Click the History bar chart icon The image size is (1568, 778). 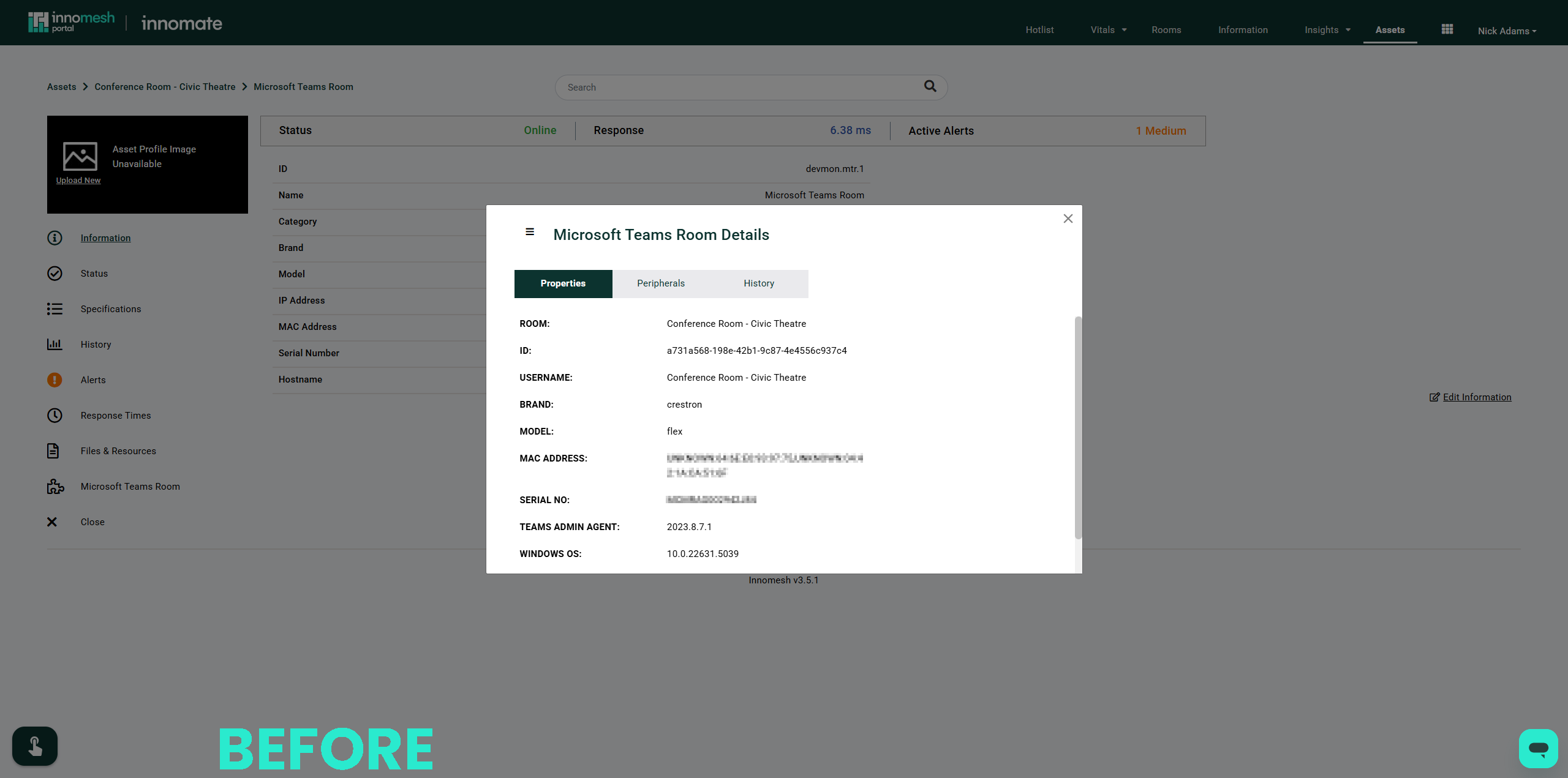click(55, 345)
